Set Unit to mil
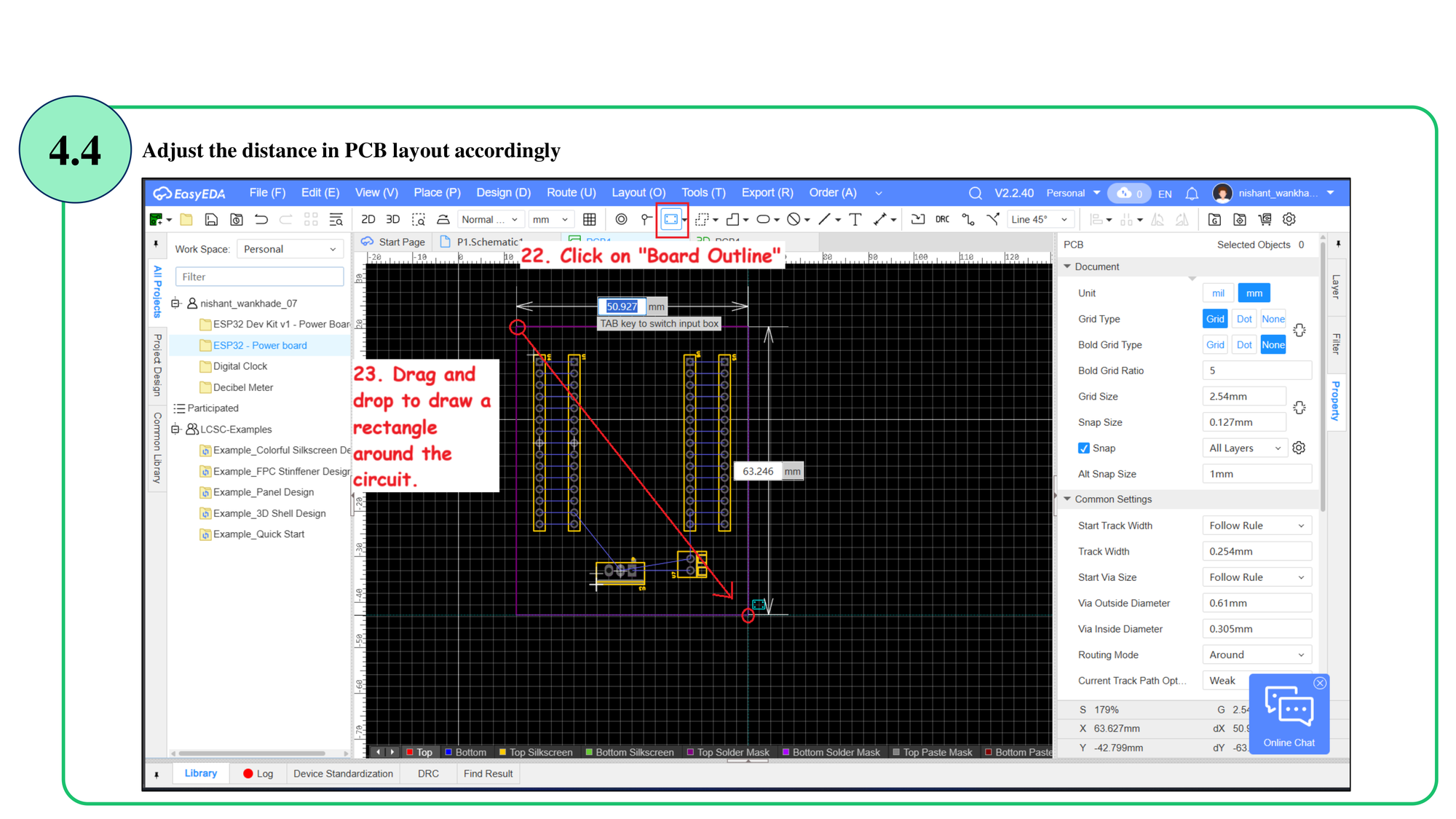 (x=1218, y=293)
